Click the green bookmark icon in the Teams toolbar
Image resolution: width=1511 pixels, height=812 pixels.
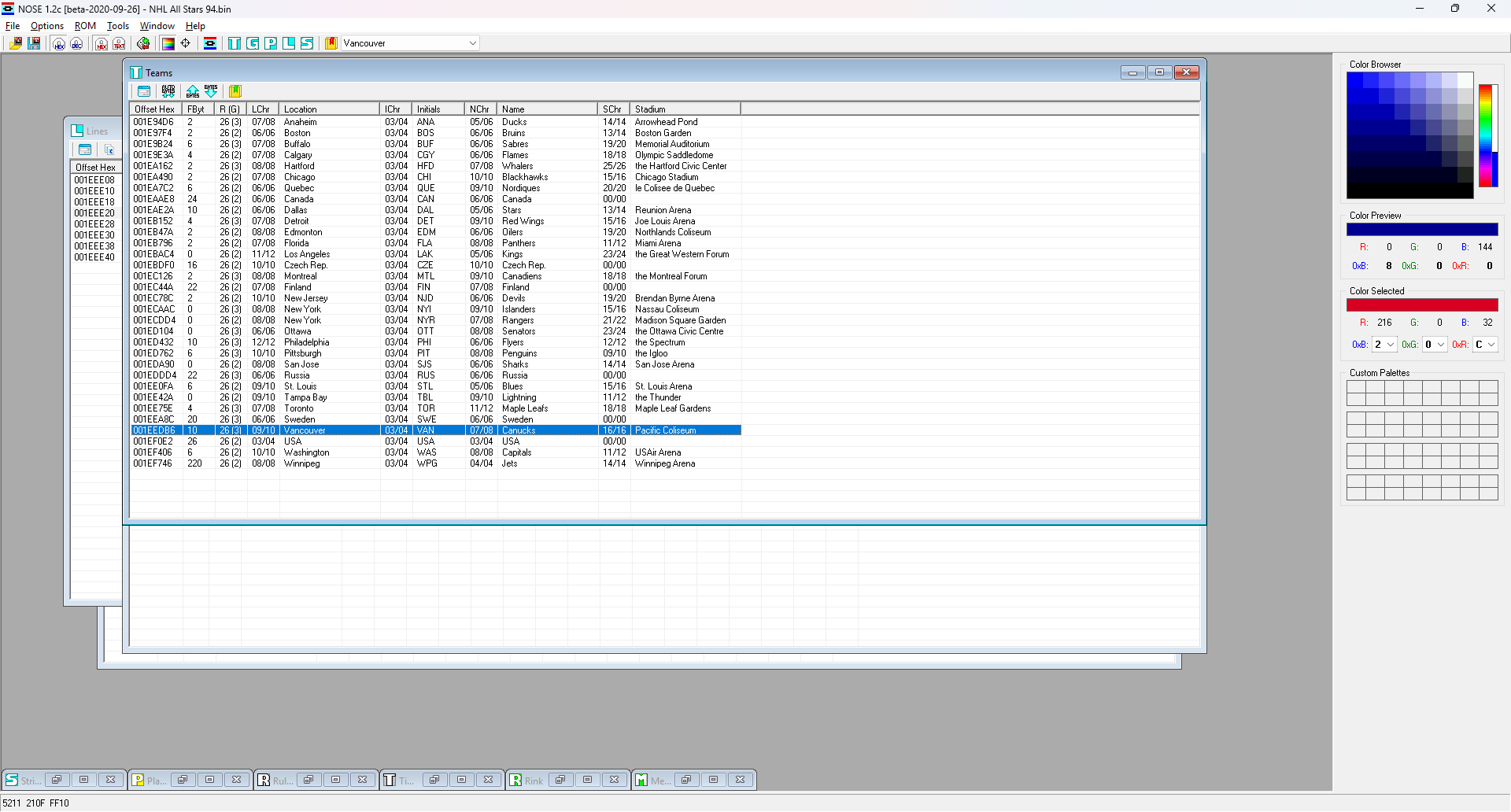235,91
